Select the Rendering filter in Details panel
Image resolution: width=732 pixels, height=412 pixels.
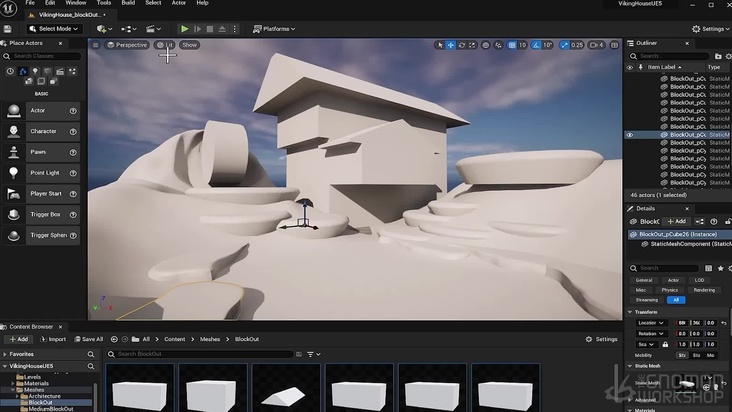pyautogui.click(x=704, y=290)
